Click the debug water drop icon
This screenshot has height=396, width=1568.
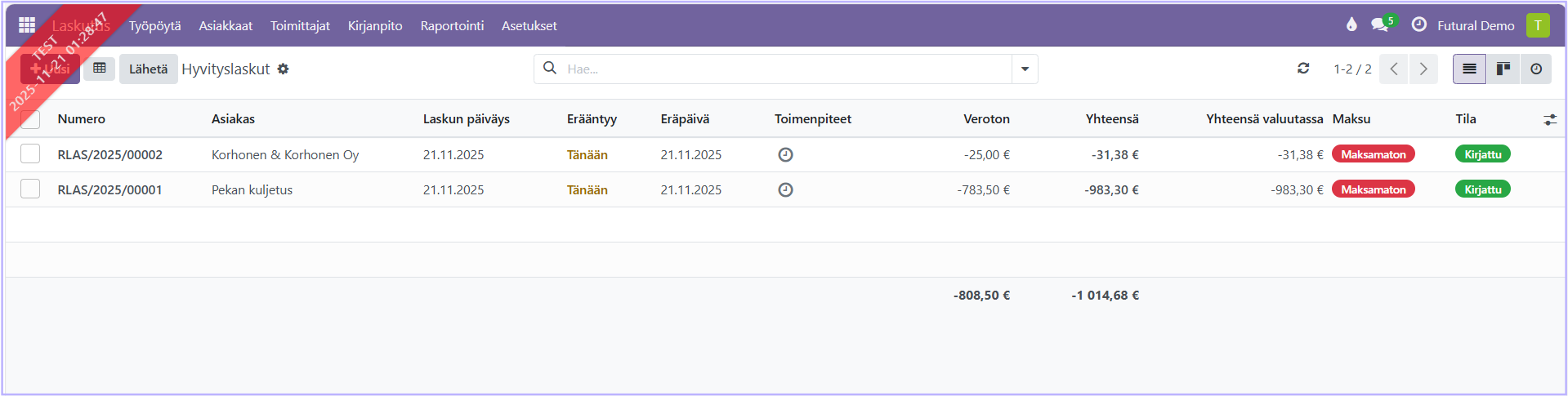pos(1351,24)
